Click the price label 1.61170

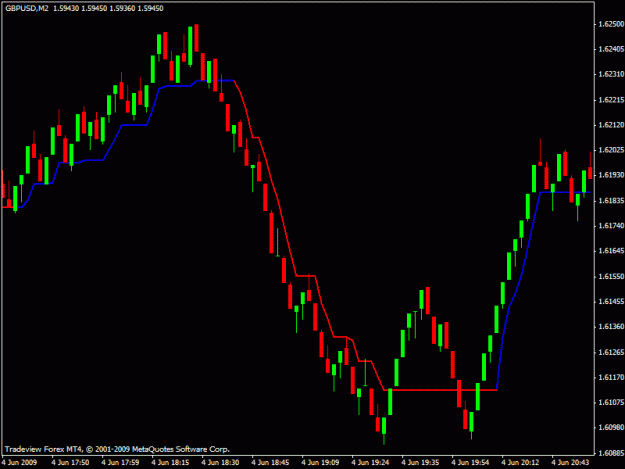(611, 377)
